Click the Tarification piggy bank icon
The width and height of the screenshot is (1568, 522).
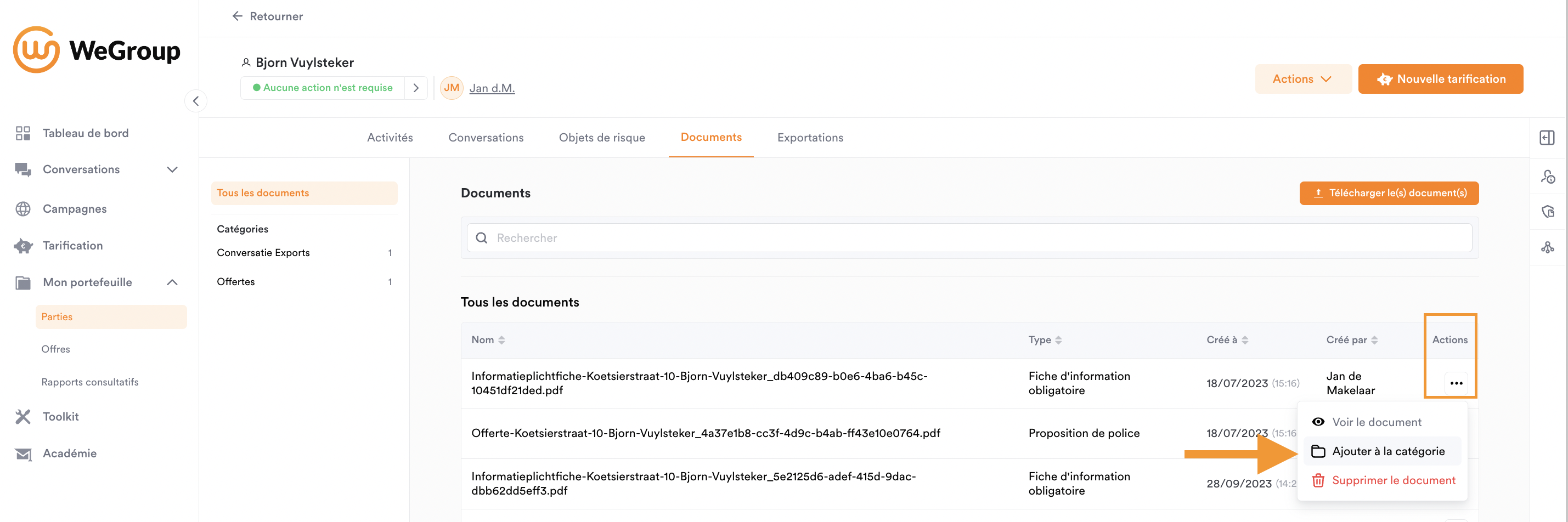23,246
